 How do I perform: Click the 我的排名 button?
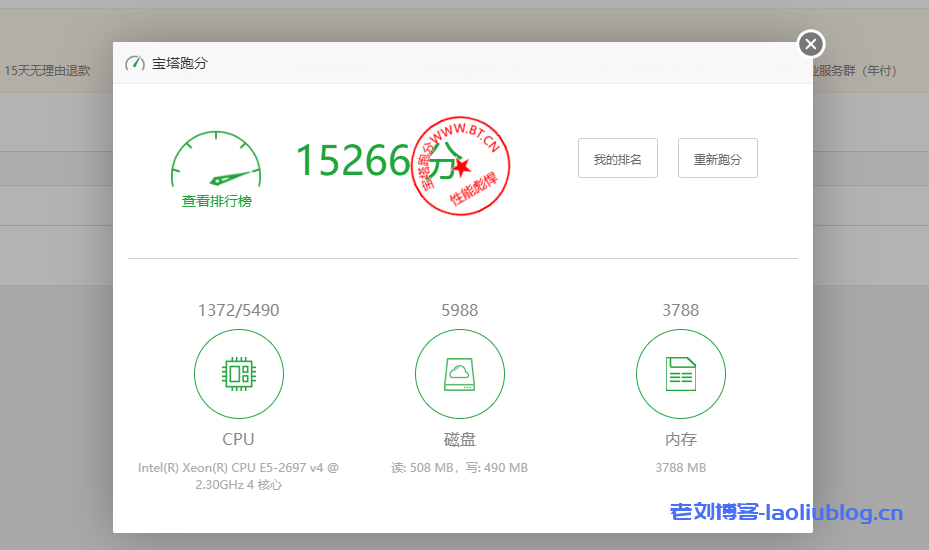coord(617,158)
